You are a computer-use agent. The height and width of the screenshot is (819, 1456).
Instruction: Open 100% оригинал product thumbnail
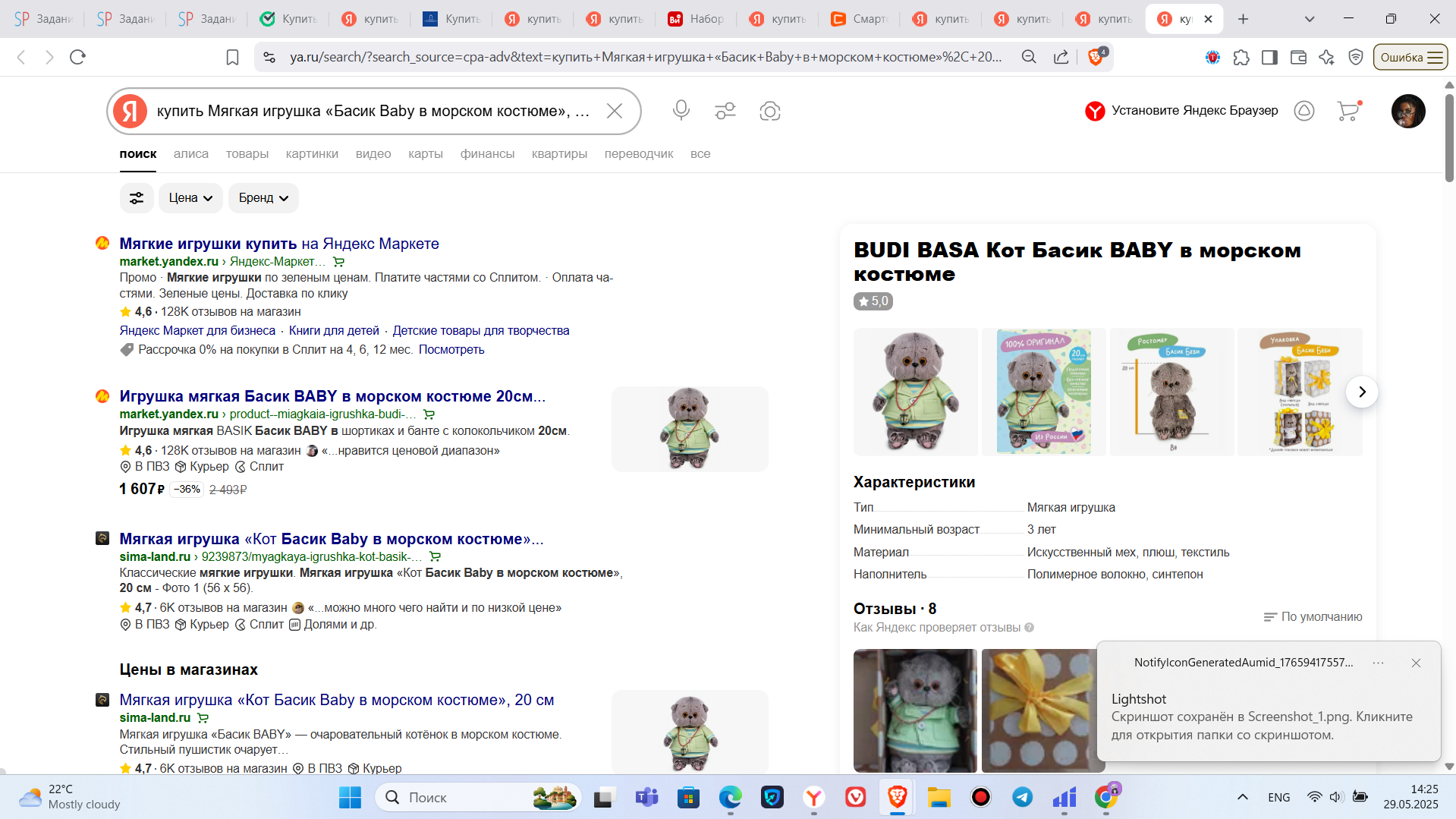[1044, 392]
